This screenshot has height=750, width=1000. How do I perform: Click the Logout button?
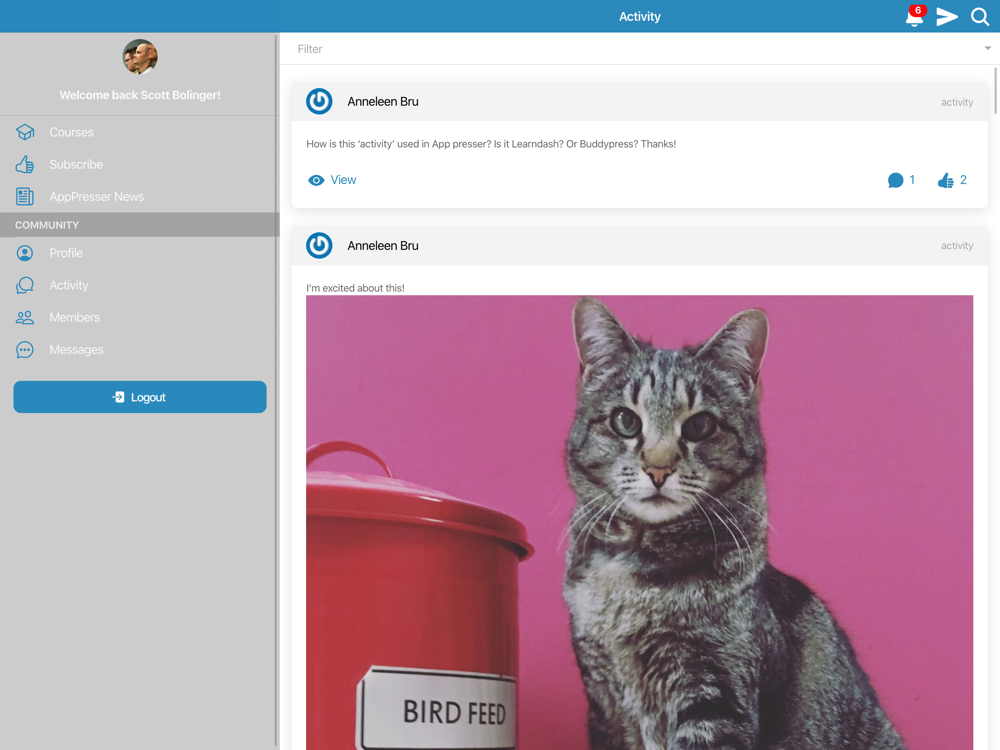point(140,397)
